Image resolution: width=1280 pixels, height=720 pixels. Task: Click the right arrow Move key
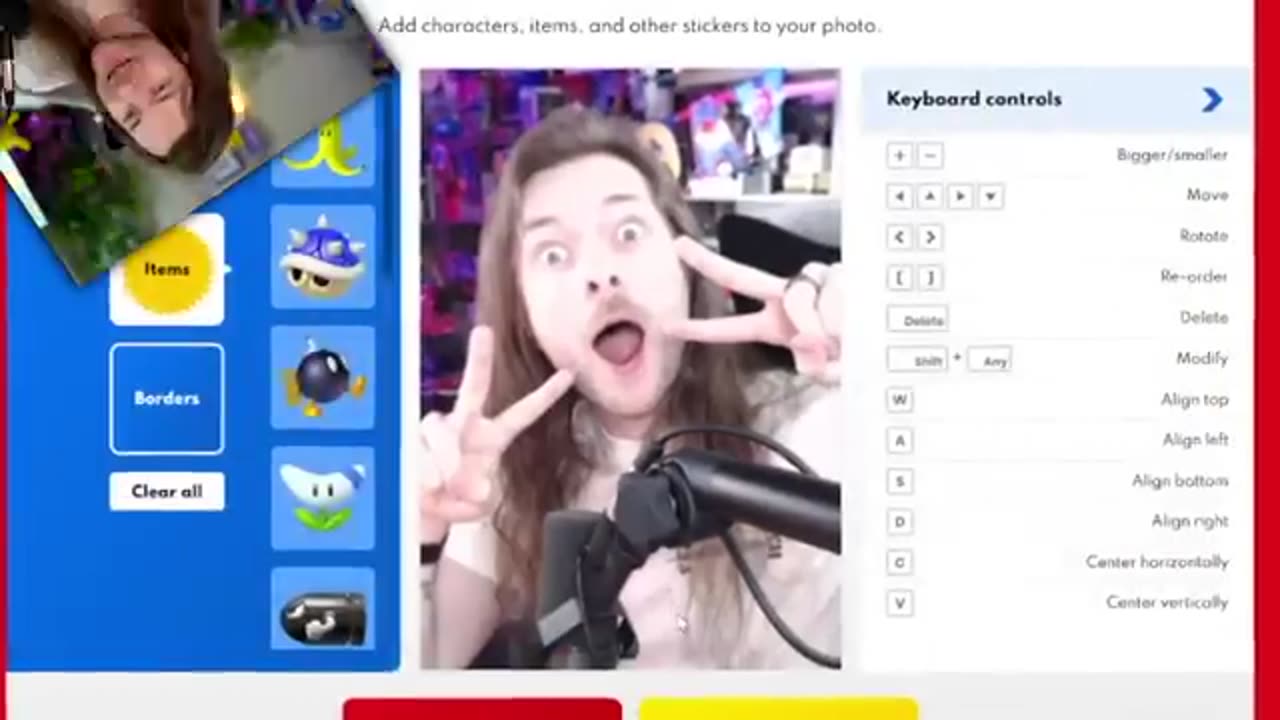pyautogui.click(x=960, y=196)
